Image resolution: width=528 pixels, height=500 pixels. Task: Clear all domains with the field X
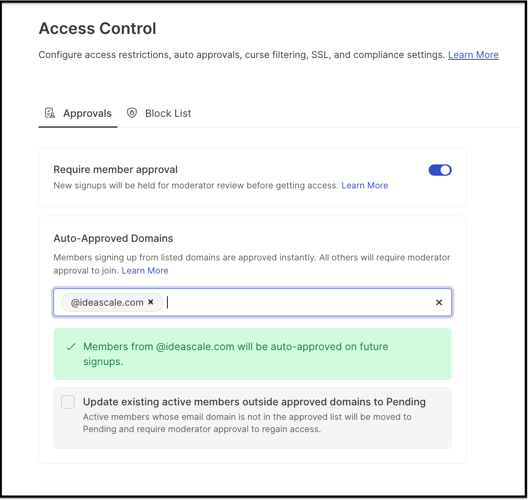tap(439, 302)
